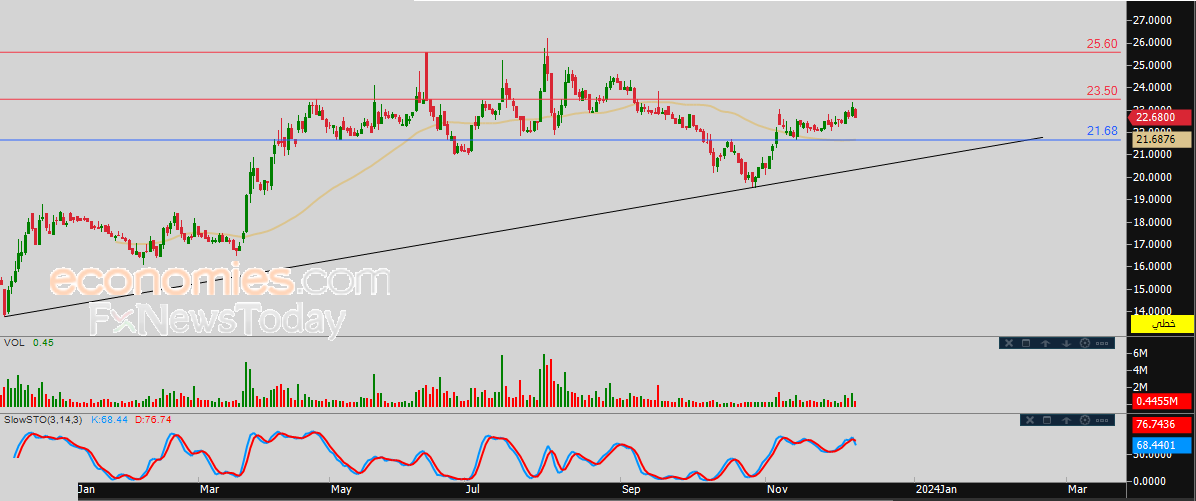Image resolution: width=1196 pixels, height=501 pixels.
Task: Click the stochastic D tag 76.7436
Action: [1162, 423]
